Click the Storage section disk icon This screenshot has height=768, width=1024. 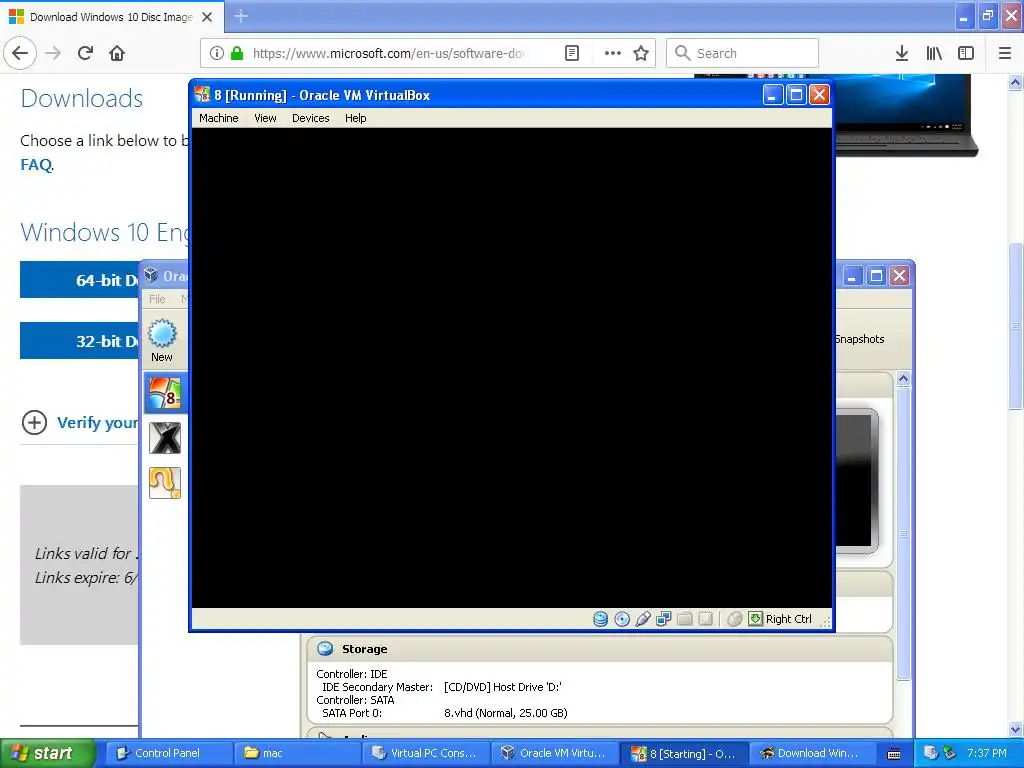click(x=325, y=648)
